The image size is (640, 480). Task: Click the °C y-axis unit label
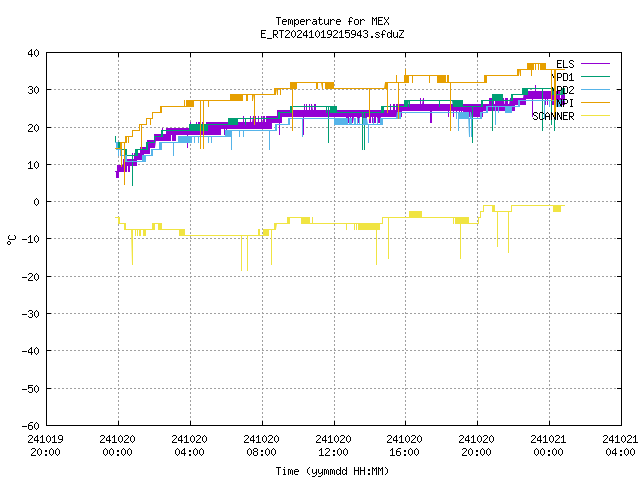pos(11,240)
